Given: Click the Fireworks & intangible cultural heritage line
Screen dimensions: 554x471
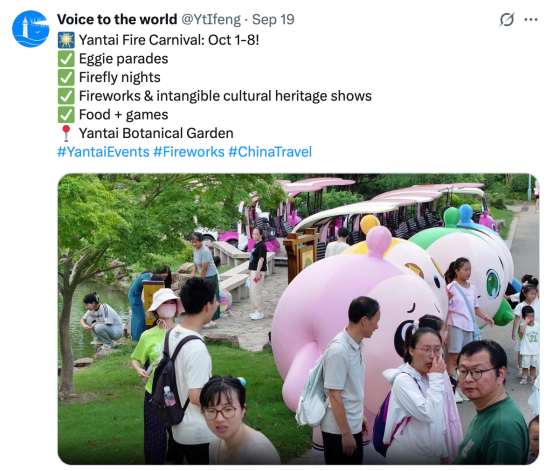Looking at the screenshot, I should click(225, 96).
